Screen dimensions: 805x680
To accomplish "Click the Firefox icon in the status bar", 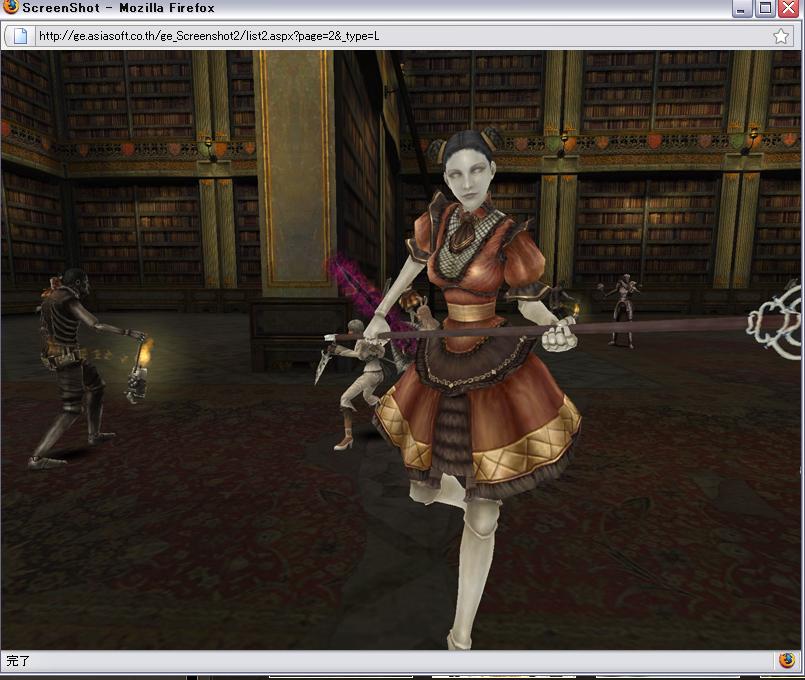I will (786, 660).
